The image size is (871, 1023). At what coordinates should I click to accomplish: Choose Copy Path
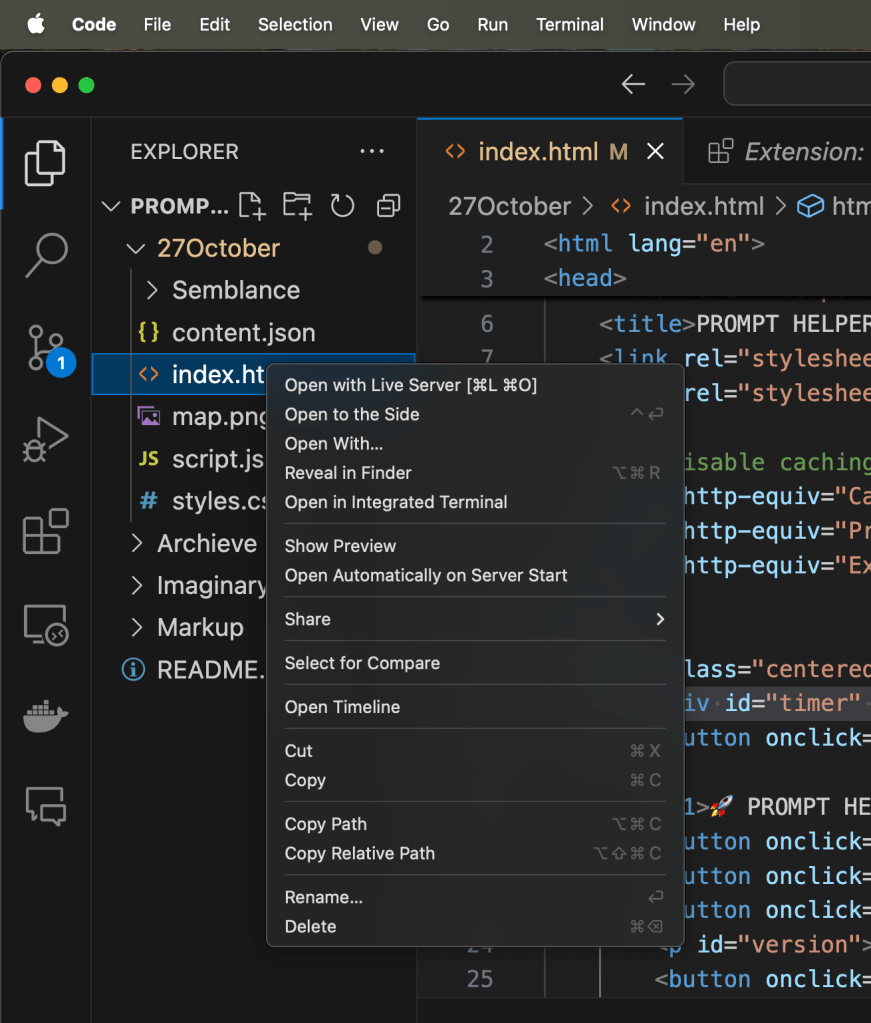[475, 824]
